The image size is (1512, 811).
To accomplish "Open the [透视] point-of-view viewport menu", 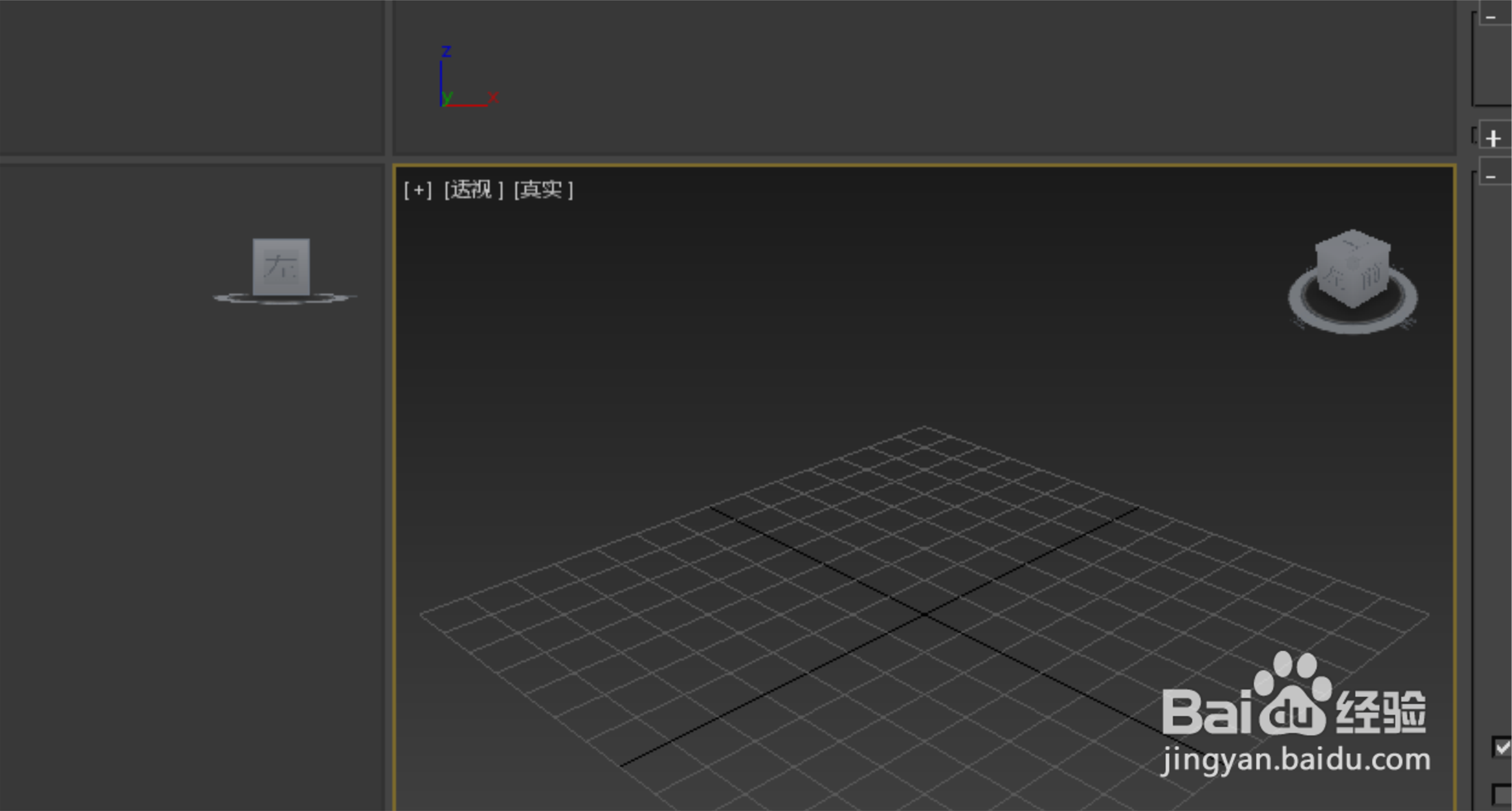I will 473,190.
